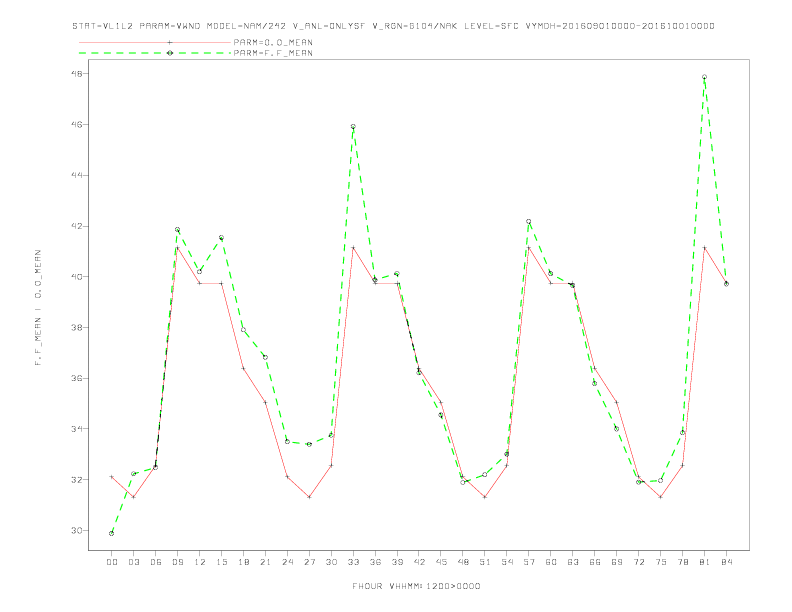
Task: Click the red solid legend line sample
Action: pyautogui.click(x=155, y=42)
